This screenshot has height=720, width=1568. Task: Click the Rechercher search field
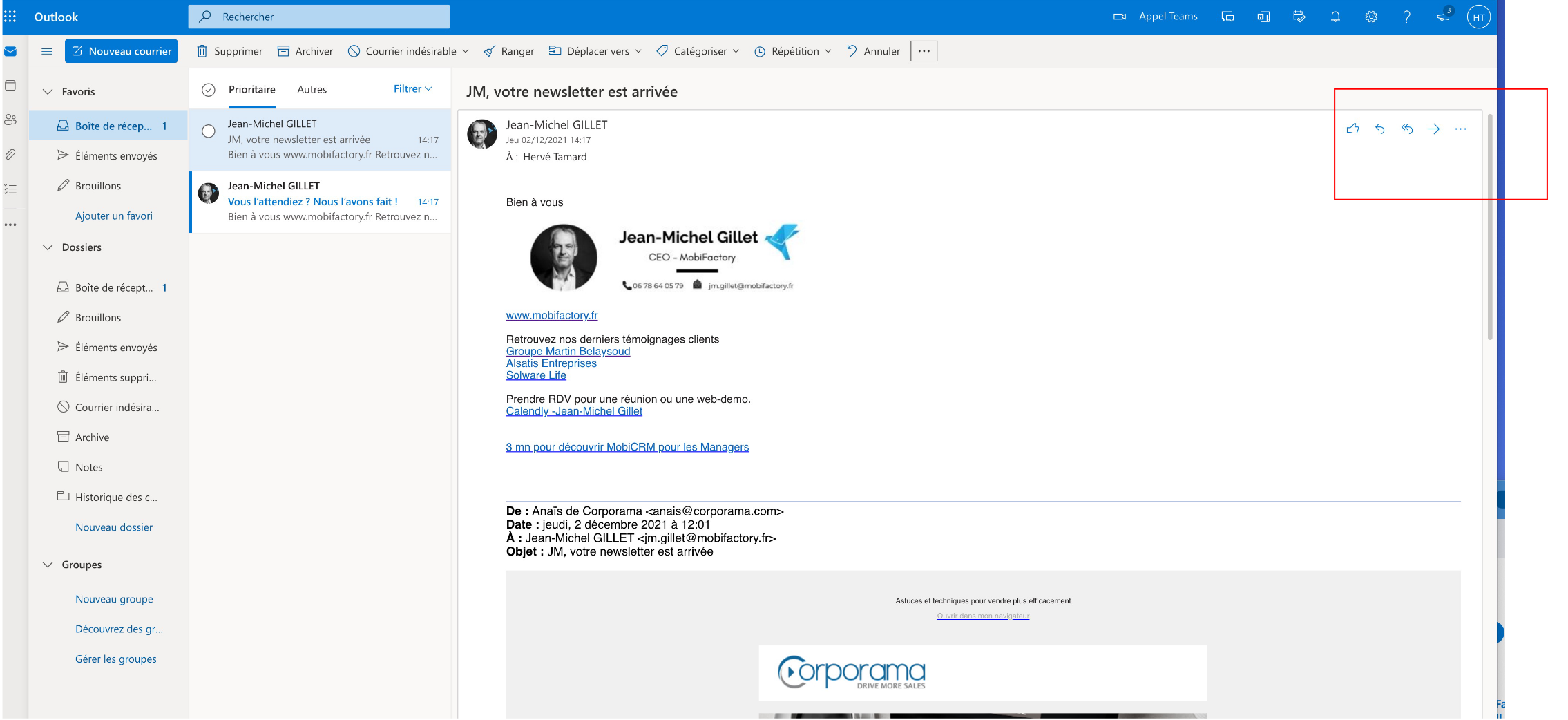tap(319, 17)
